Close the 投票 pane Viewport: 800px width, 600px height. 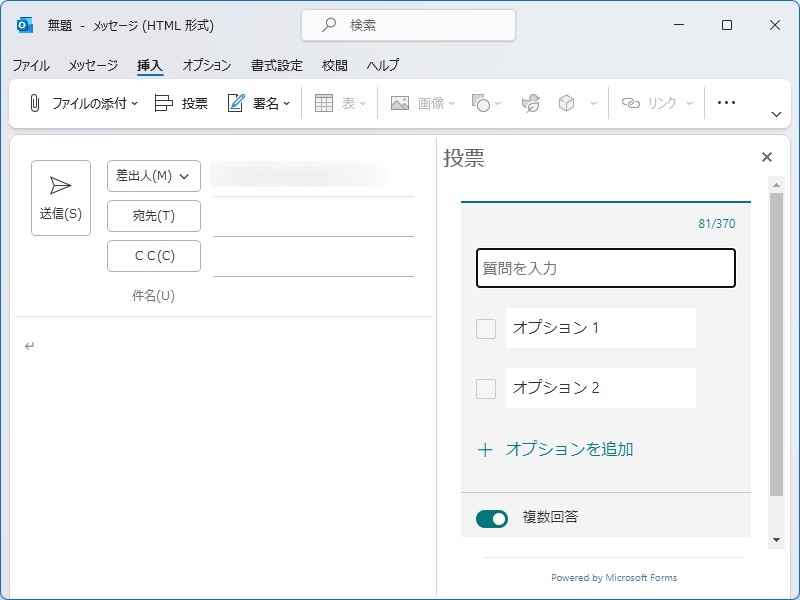pyautogui.click(x=766, y=157)
